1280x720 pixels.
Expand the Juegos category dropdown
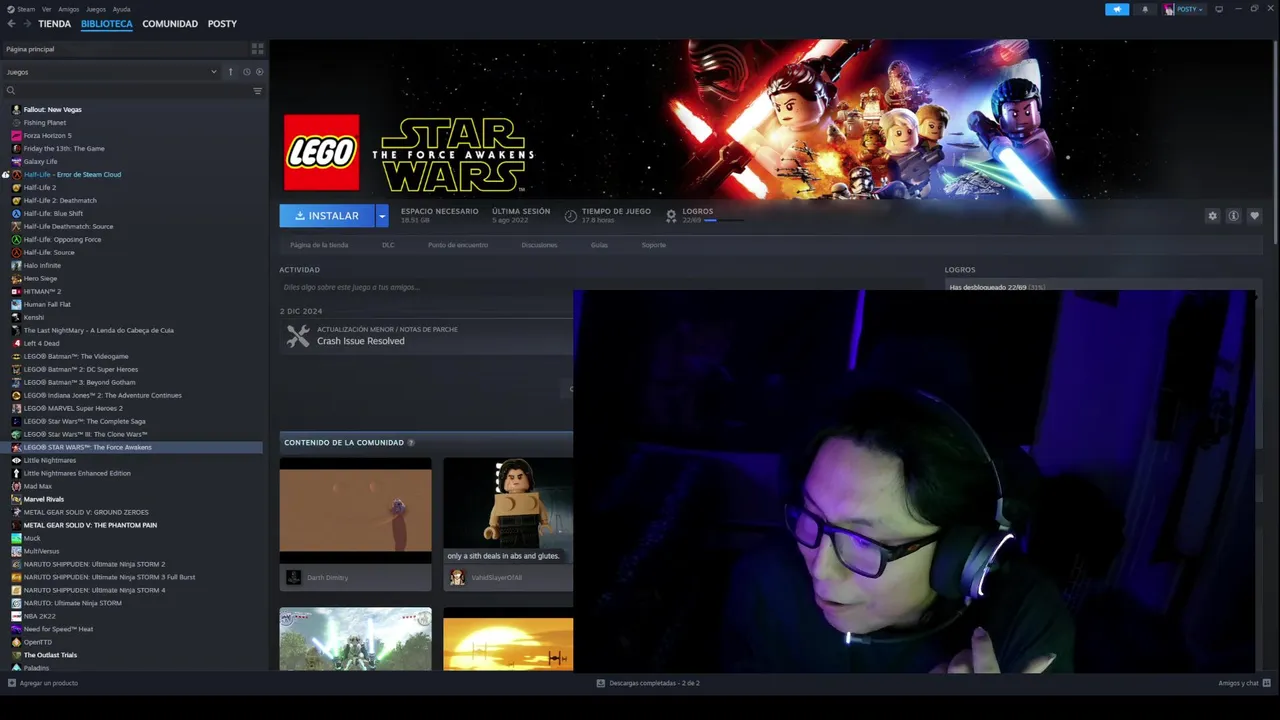(x=111, y=72)
